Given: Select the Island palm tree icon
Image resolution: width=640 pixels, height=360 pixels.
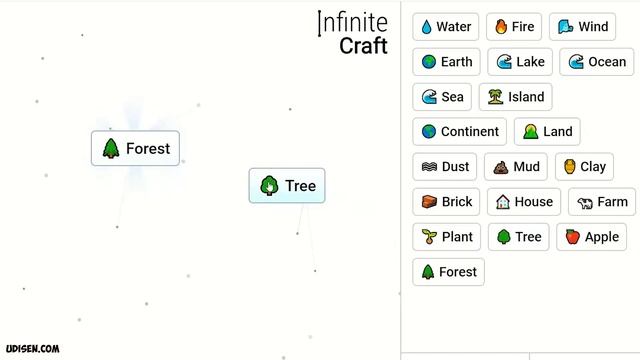Looking at the screenshot, I should (x=495, y=97).
